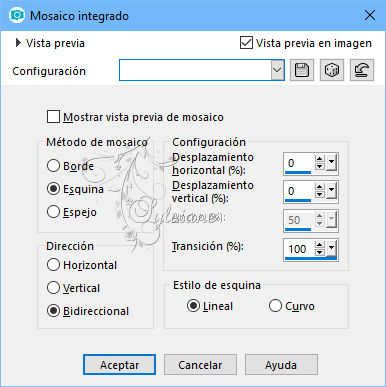Choose Horizontal direction option
This screenshot has width=386, height=387.
(x=53, y=265)
